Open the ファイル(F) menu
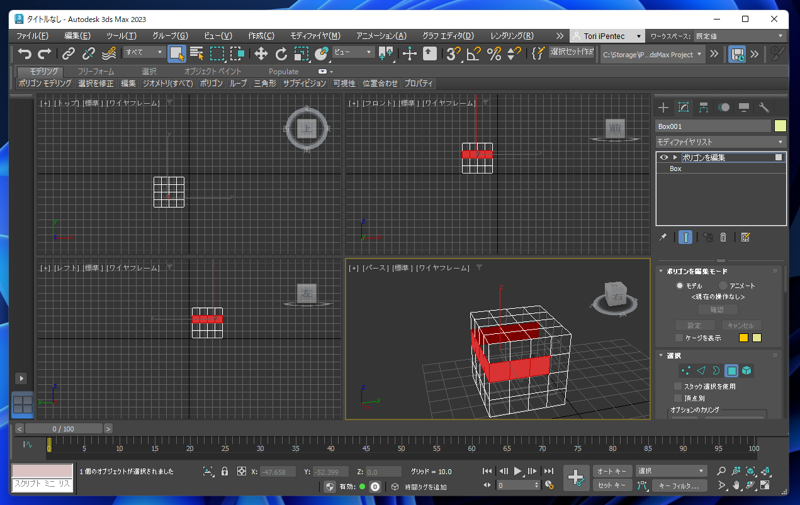Screen dimensions: 800x505 32,36
